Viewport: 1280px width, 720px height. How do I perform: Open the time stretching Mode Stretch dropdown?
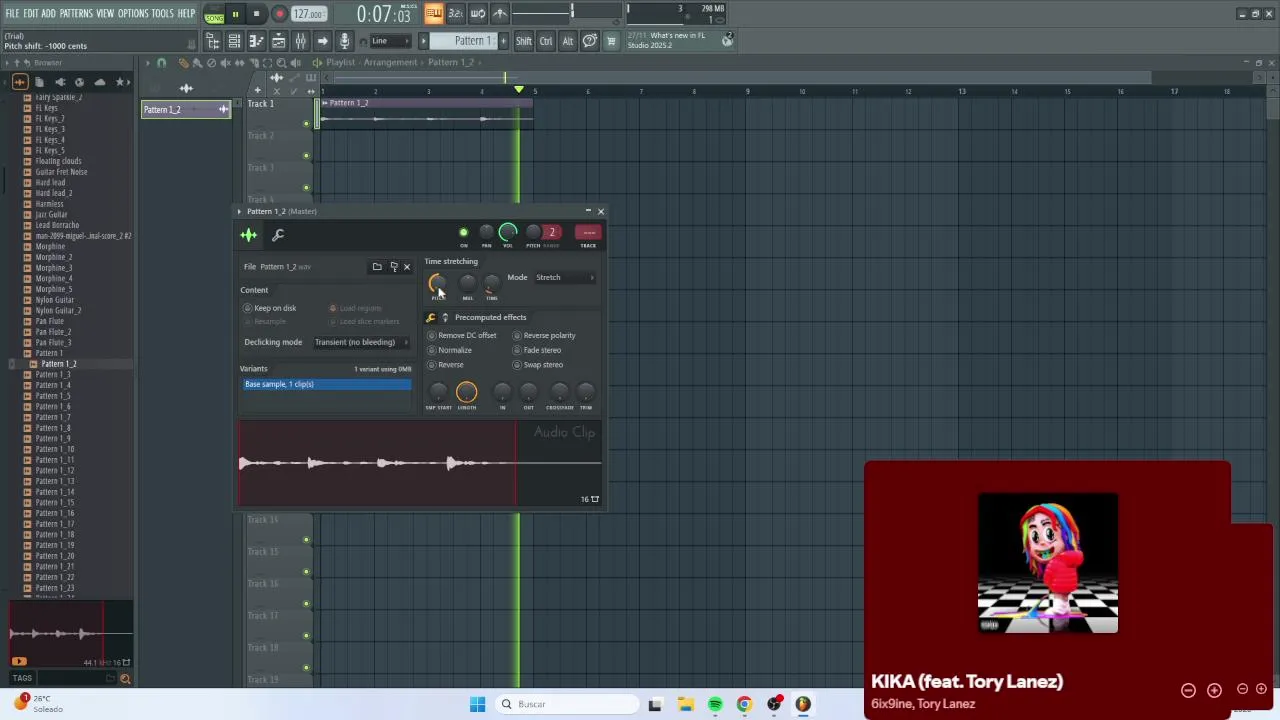tap(565, 277)
